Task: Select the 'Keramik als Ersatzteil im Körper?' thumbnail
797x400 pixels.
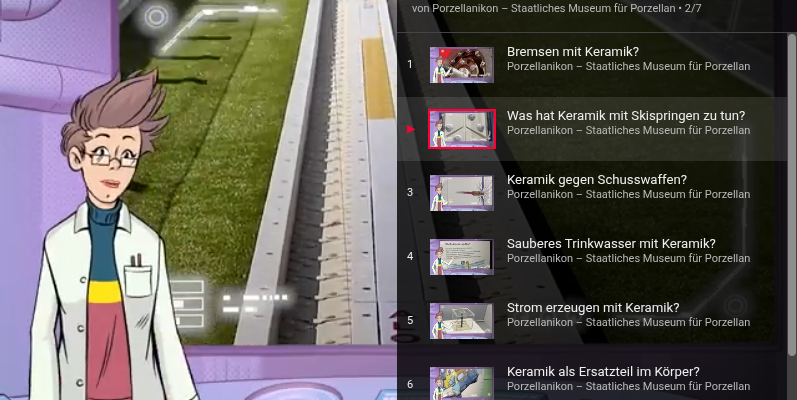Action: [462, 383]
